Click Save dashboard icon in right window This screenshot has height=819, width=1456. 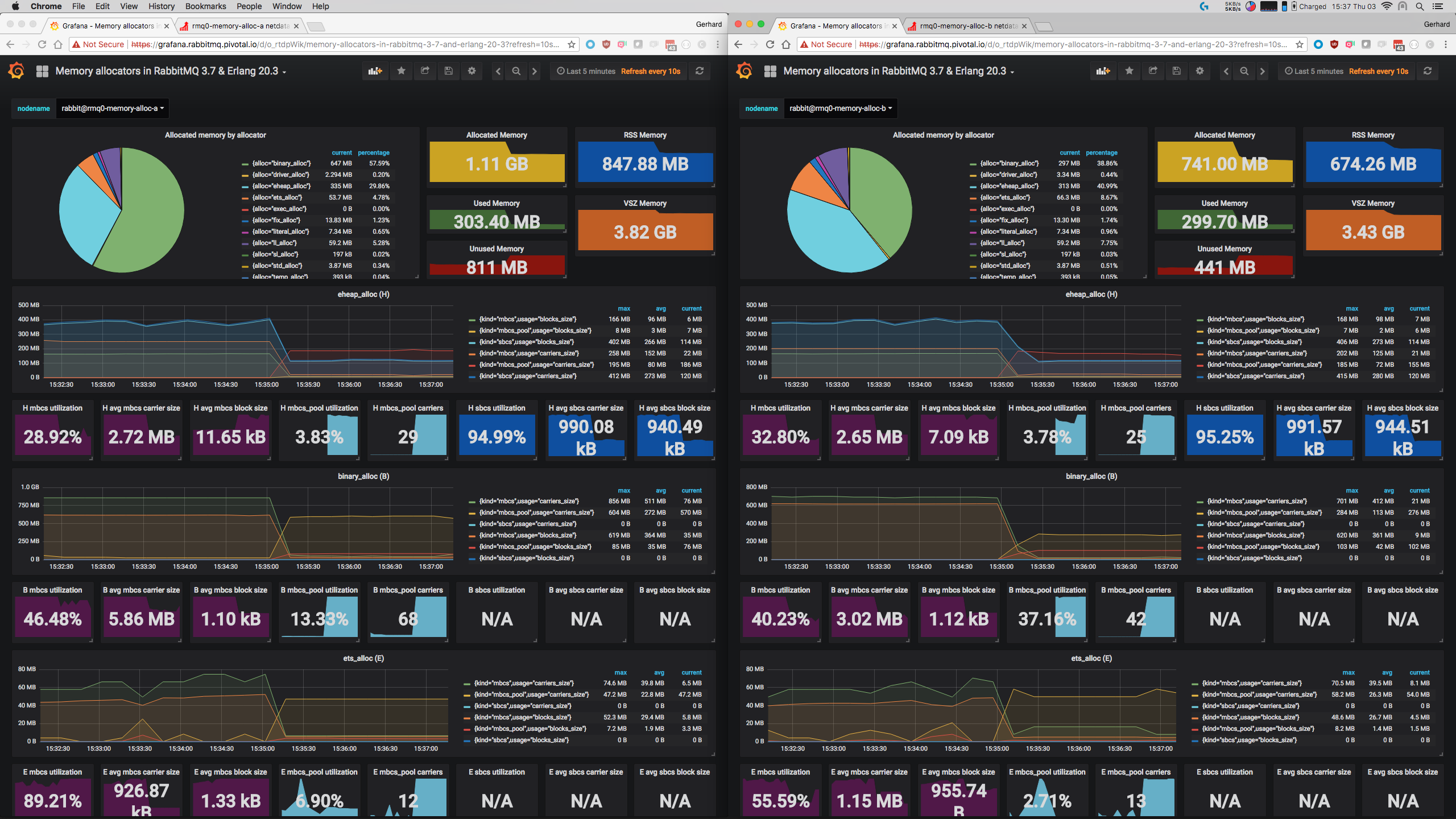coord(1177,71)
